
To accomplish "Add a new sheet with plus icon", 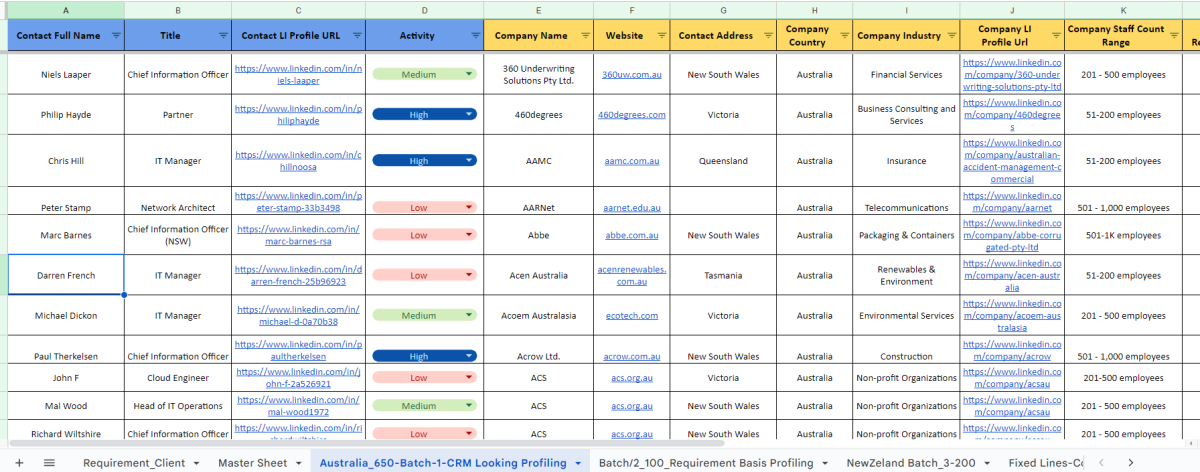I will pyautogui.click(x=20, y=463).
